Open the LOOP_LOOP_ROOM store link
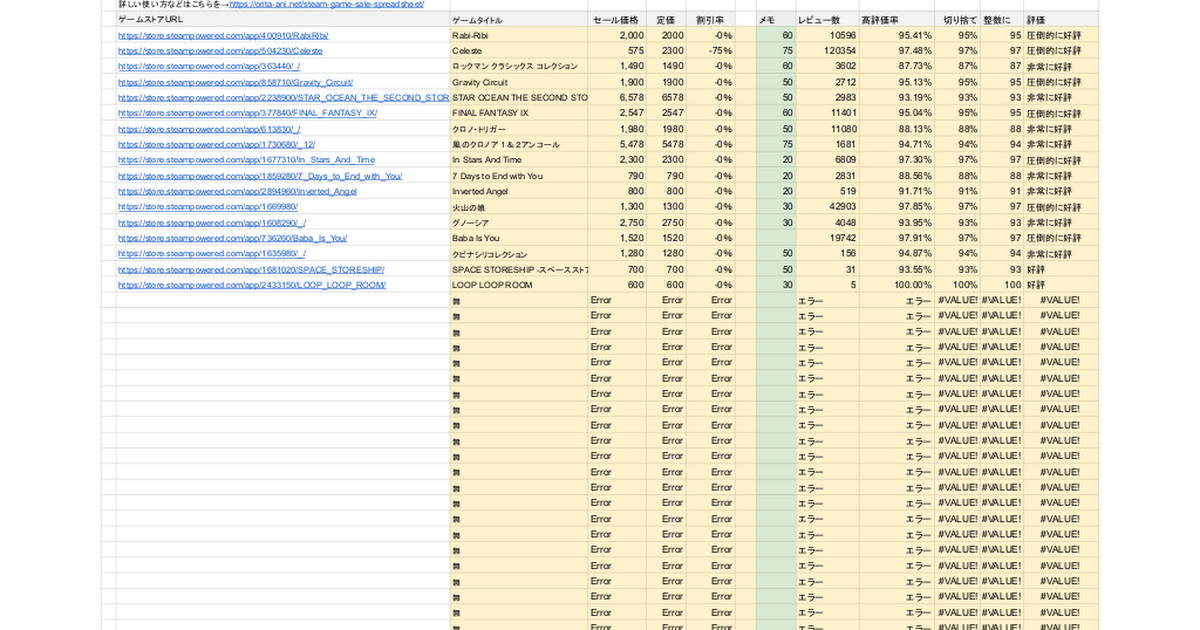 (x=251, y=285)
